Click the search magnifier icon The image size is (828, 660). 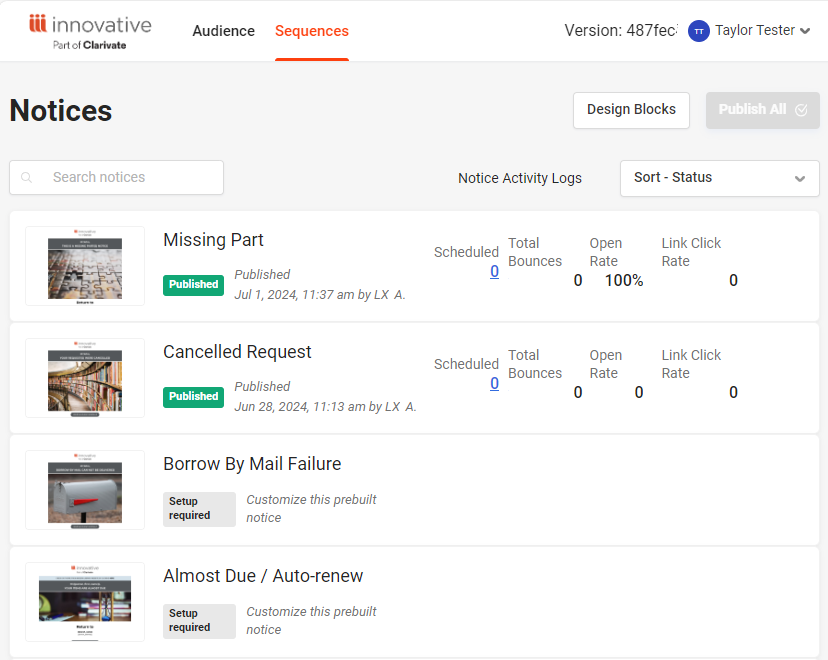click(x=26, y=177)
